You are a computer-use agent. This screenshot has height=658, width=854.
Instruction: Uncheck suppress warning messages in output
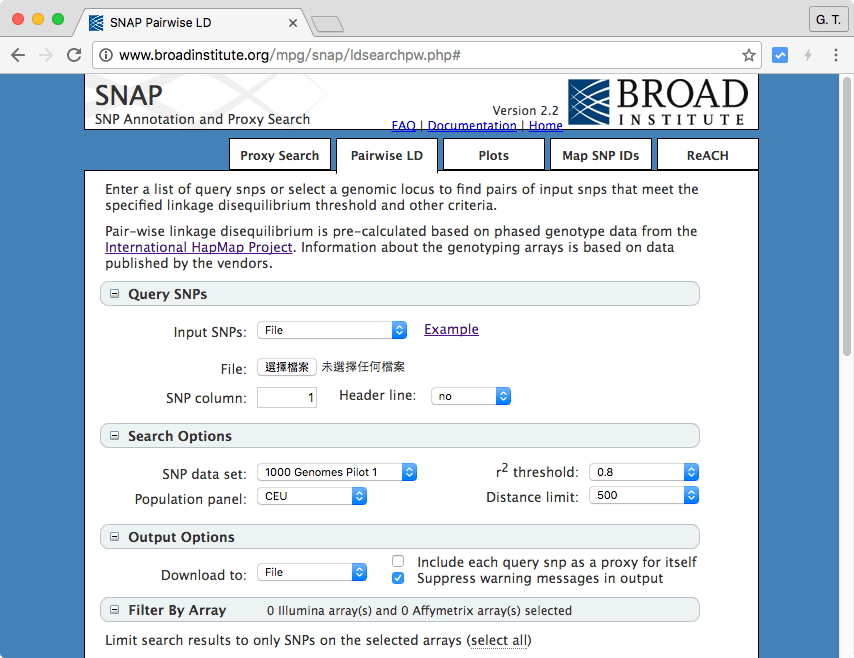(x=398, y=578)
